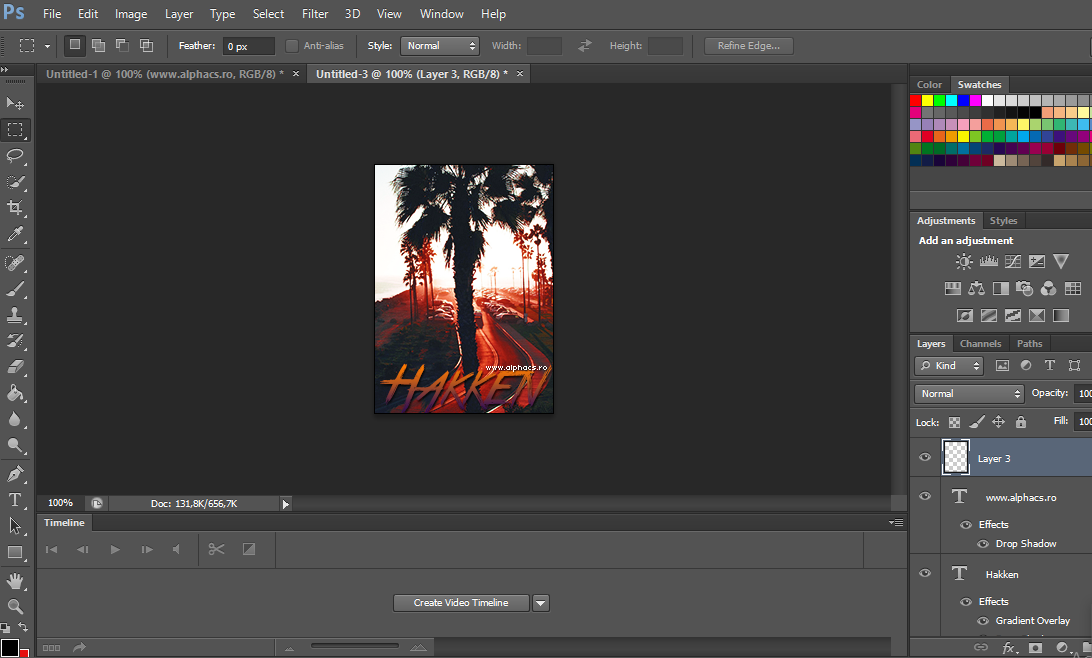Select the Zoom tool

(15, 606)
